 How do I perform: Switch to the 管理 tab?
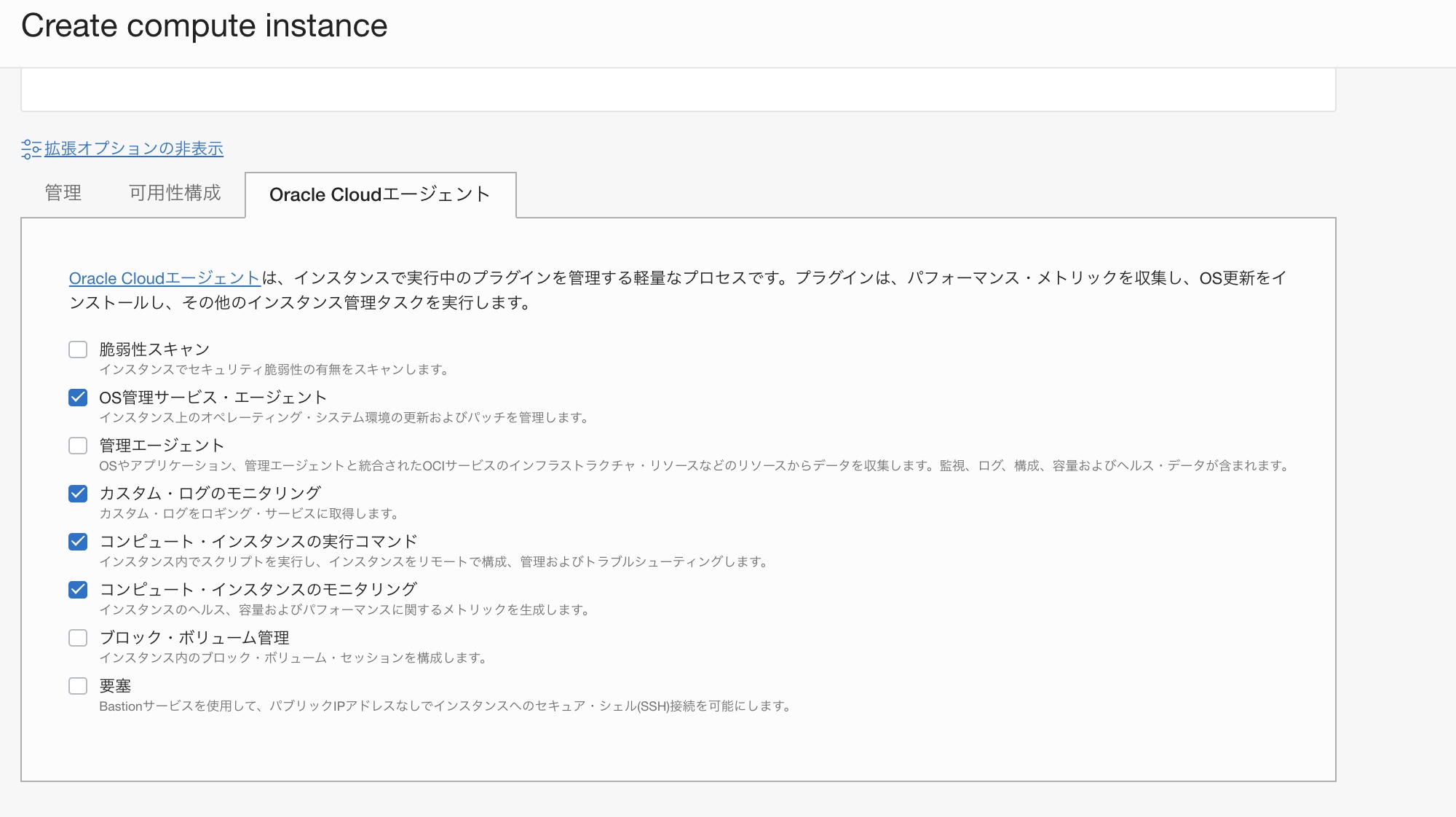pyautogui.click(x=63, y=193)
